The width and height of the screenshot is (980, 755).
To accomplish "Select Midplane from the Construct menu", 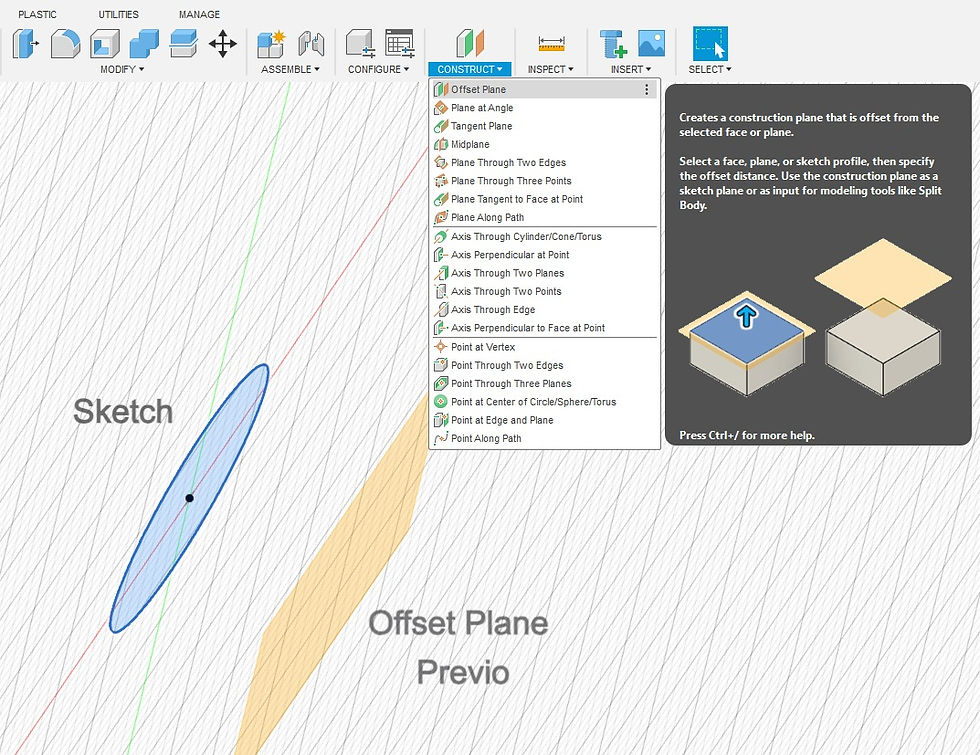I will (470, 144).
